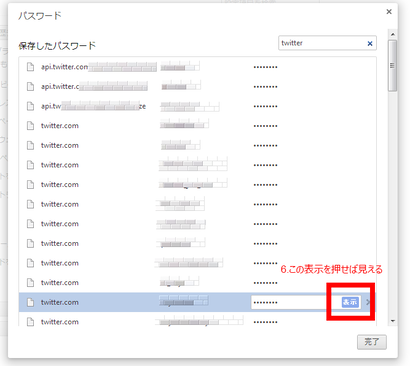410x366 pixels.
Task: Clear the twitter search with the blue X
Action: 370,43
